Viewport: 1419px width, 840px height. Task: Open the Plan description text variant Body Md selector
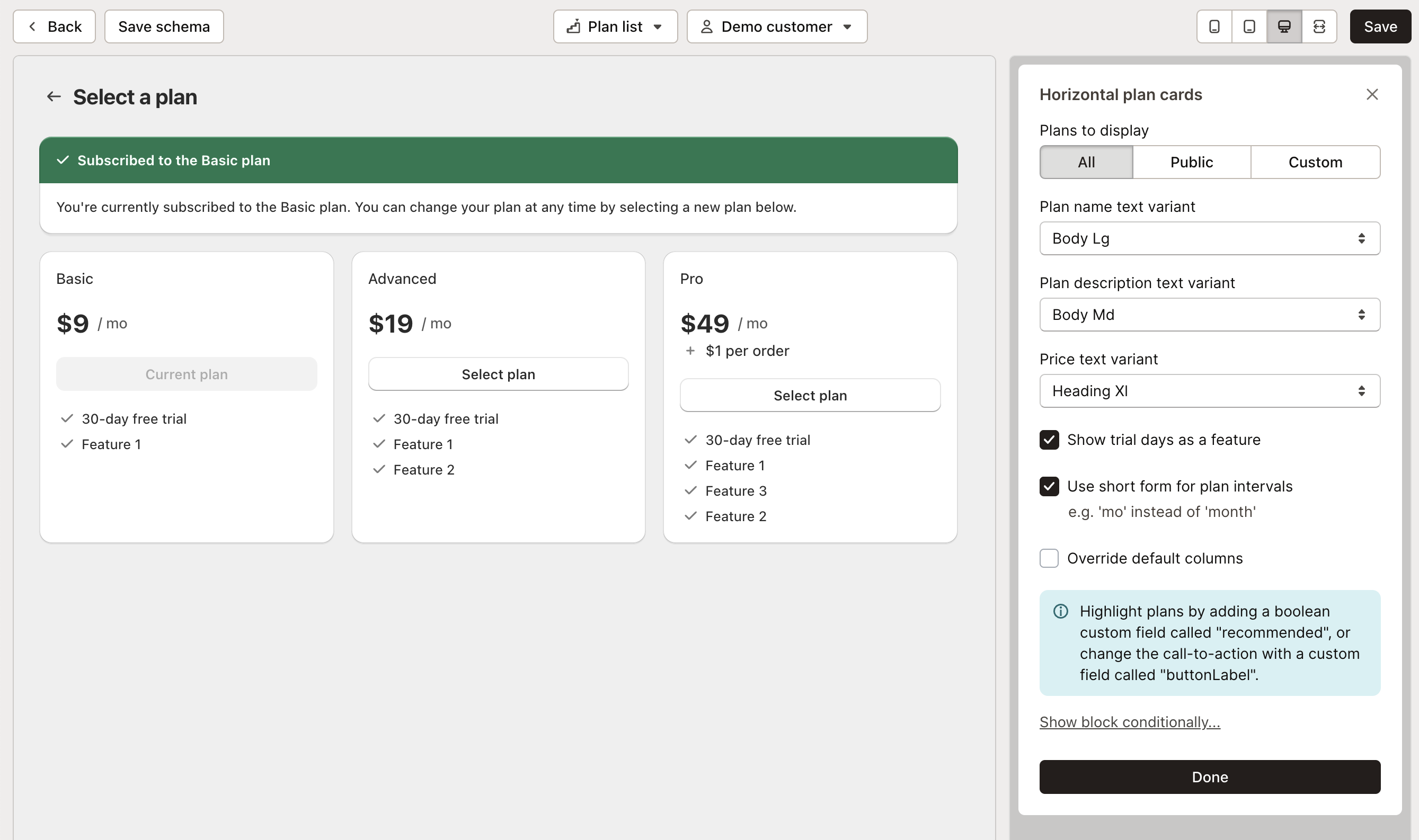pos(1210,315)
